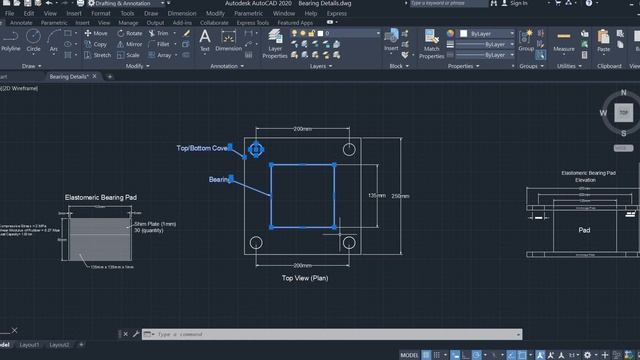Toggle MODEL space button in status bar
The height and width of the screenshot is (360, 640).
tap(409, 355)
